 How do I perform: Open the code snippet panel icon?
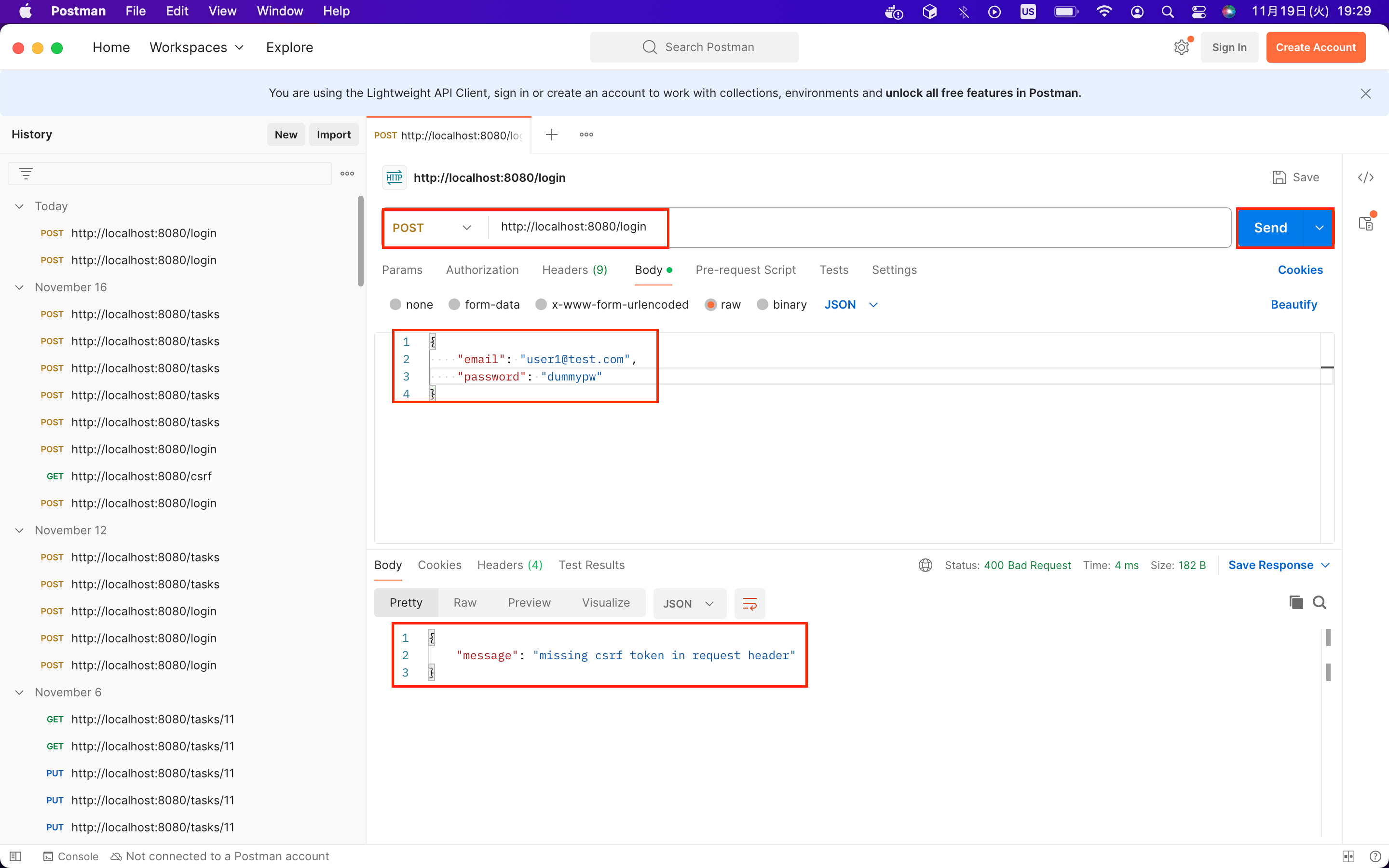[1365, 177]
